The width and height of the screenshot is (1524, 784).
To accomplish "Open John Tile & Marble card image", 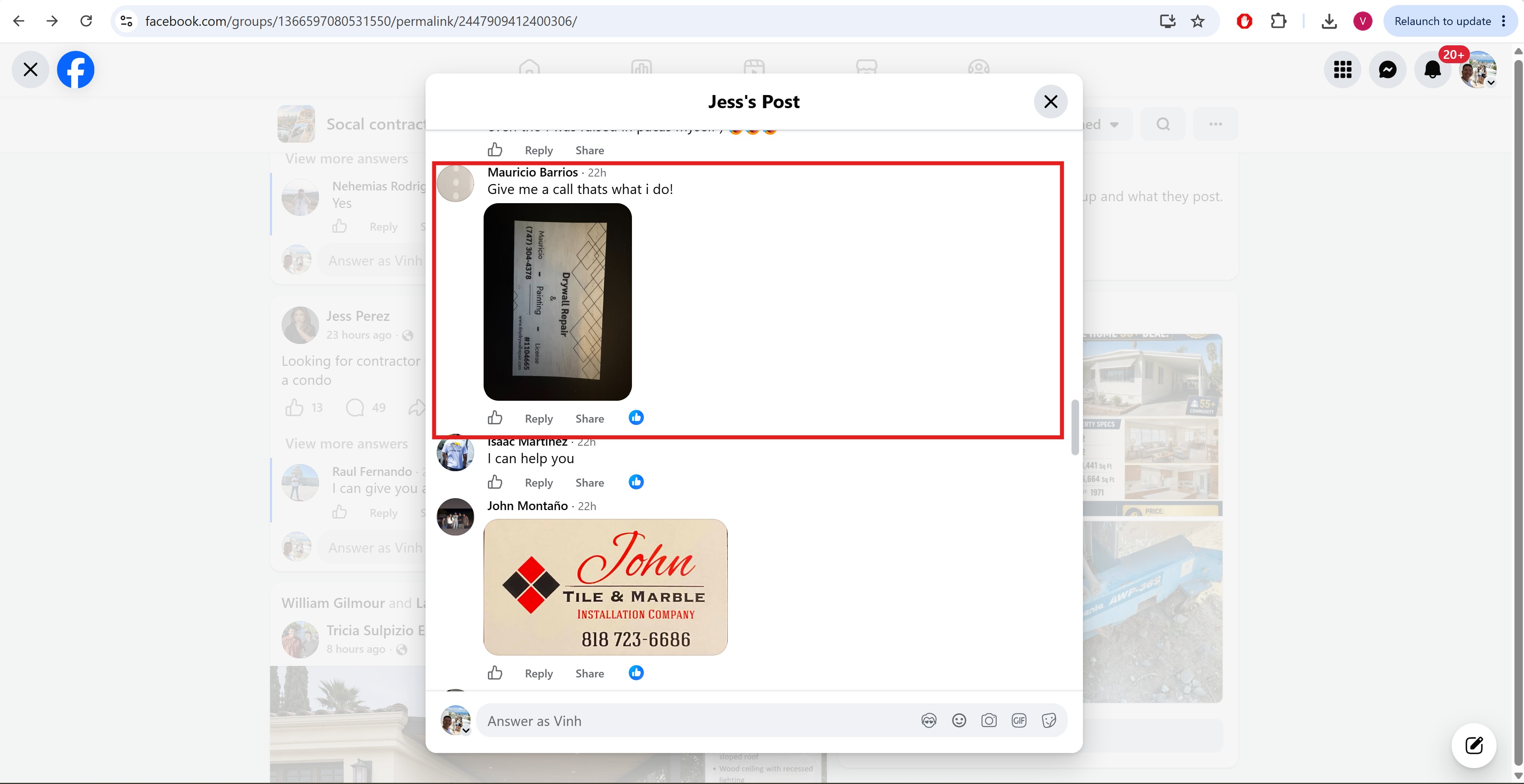I will (x=605, y=587).
